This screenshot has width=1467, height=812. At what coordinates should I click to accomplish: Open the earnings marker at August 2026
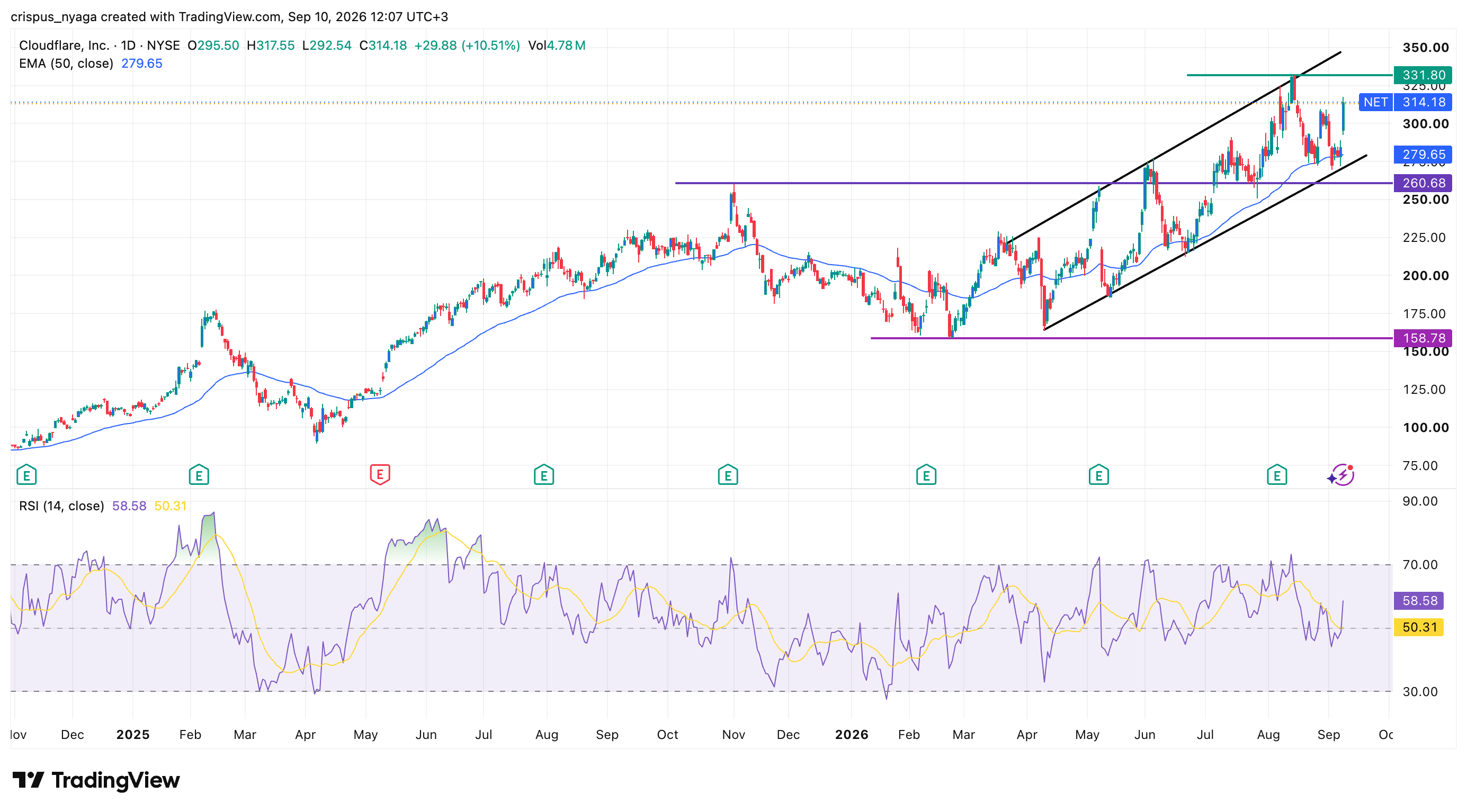click(1277, 475)
